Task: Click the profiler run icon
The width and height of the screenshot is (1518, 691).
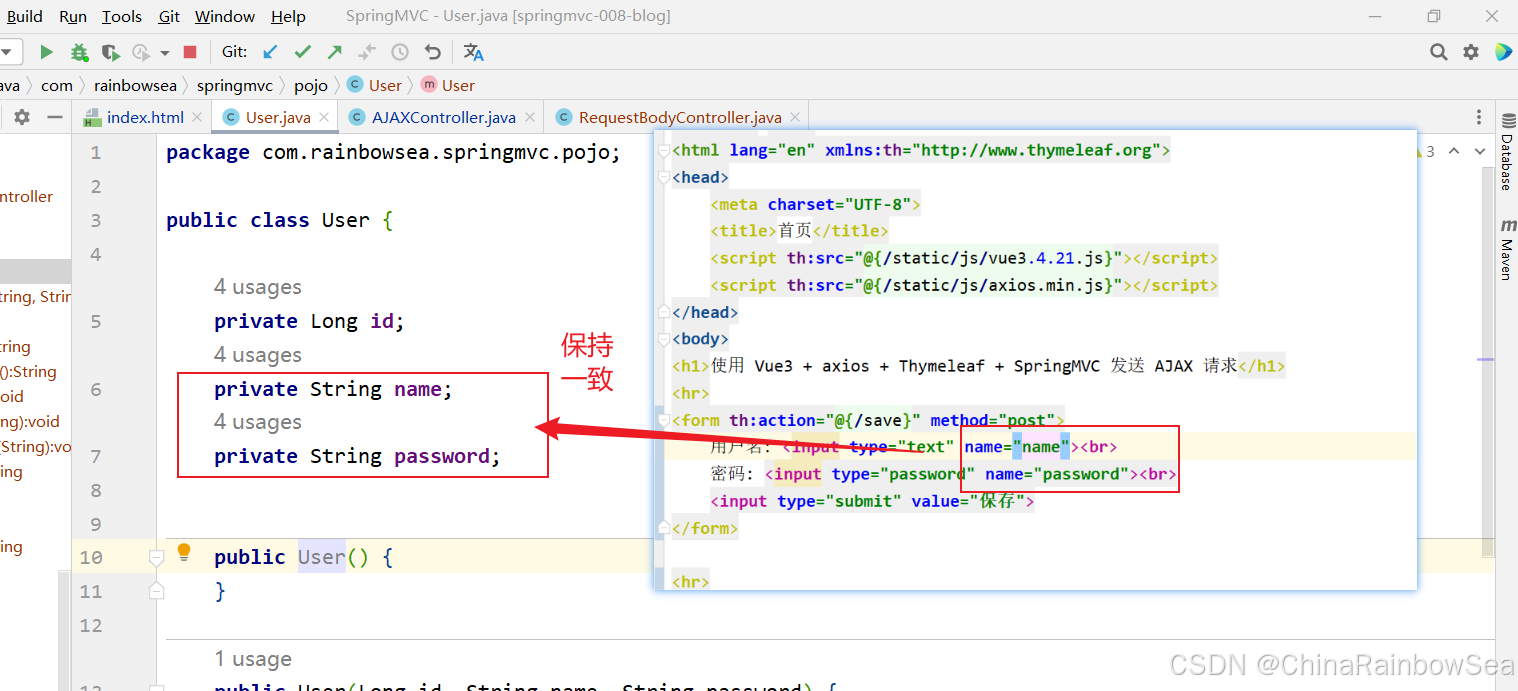Action: tap(141, 52)
